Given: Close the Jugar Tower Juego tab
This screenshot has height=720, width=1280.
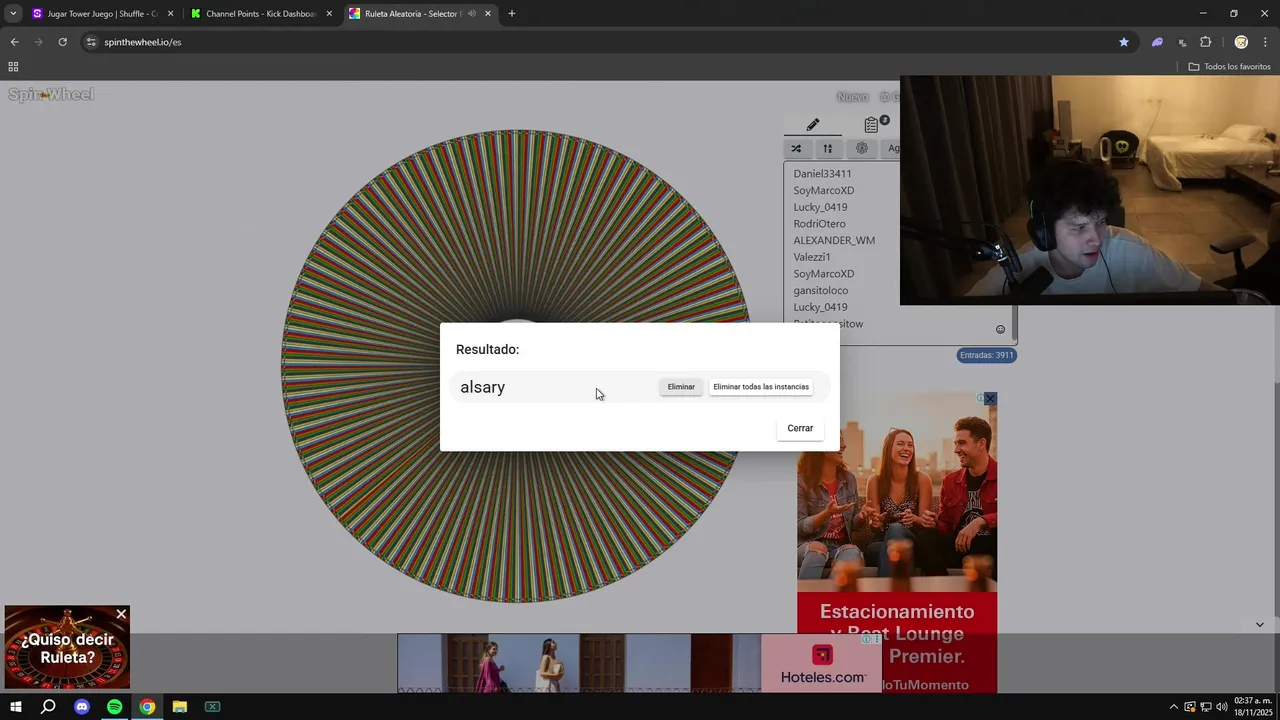Looking at the screenshot, I should point(170,14).
